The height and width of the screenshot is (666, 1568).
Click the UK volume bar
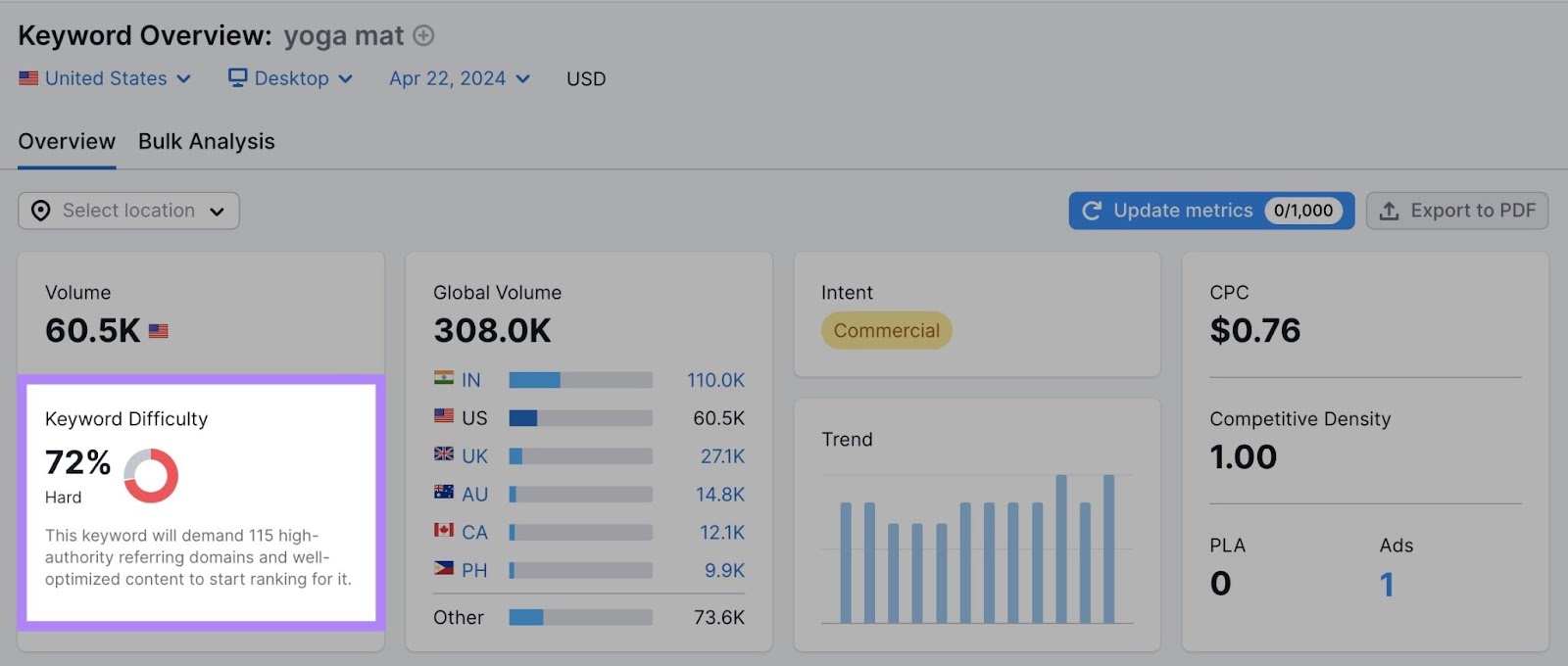tap(580, 456)
